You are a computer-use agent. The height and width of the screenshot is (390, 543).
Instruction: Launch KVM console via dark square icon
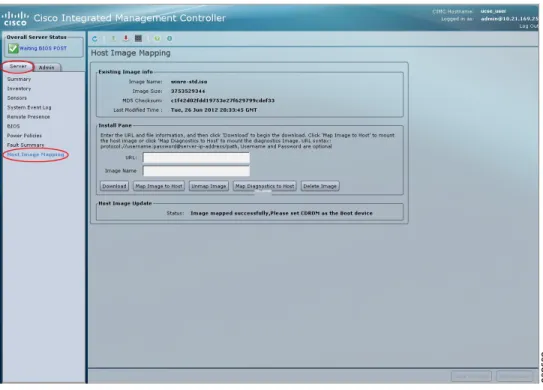[138, 38]
